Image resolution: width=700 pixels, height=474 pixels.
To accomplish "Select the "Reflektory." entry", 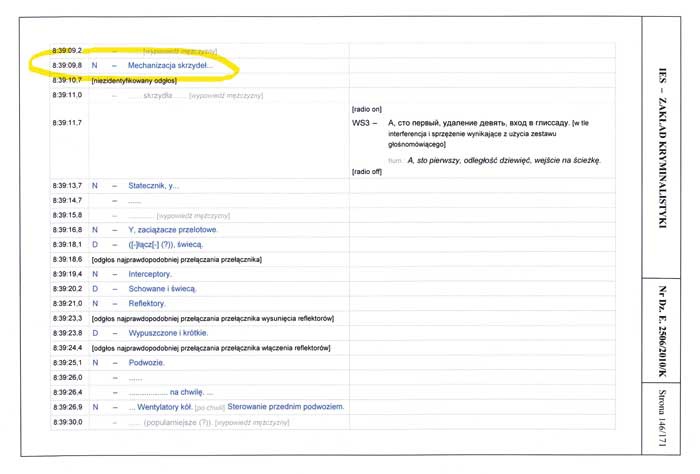I will (x=147, y=303).
